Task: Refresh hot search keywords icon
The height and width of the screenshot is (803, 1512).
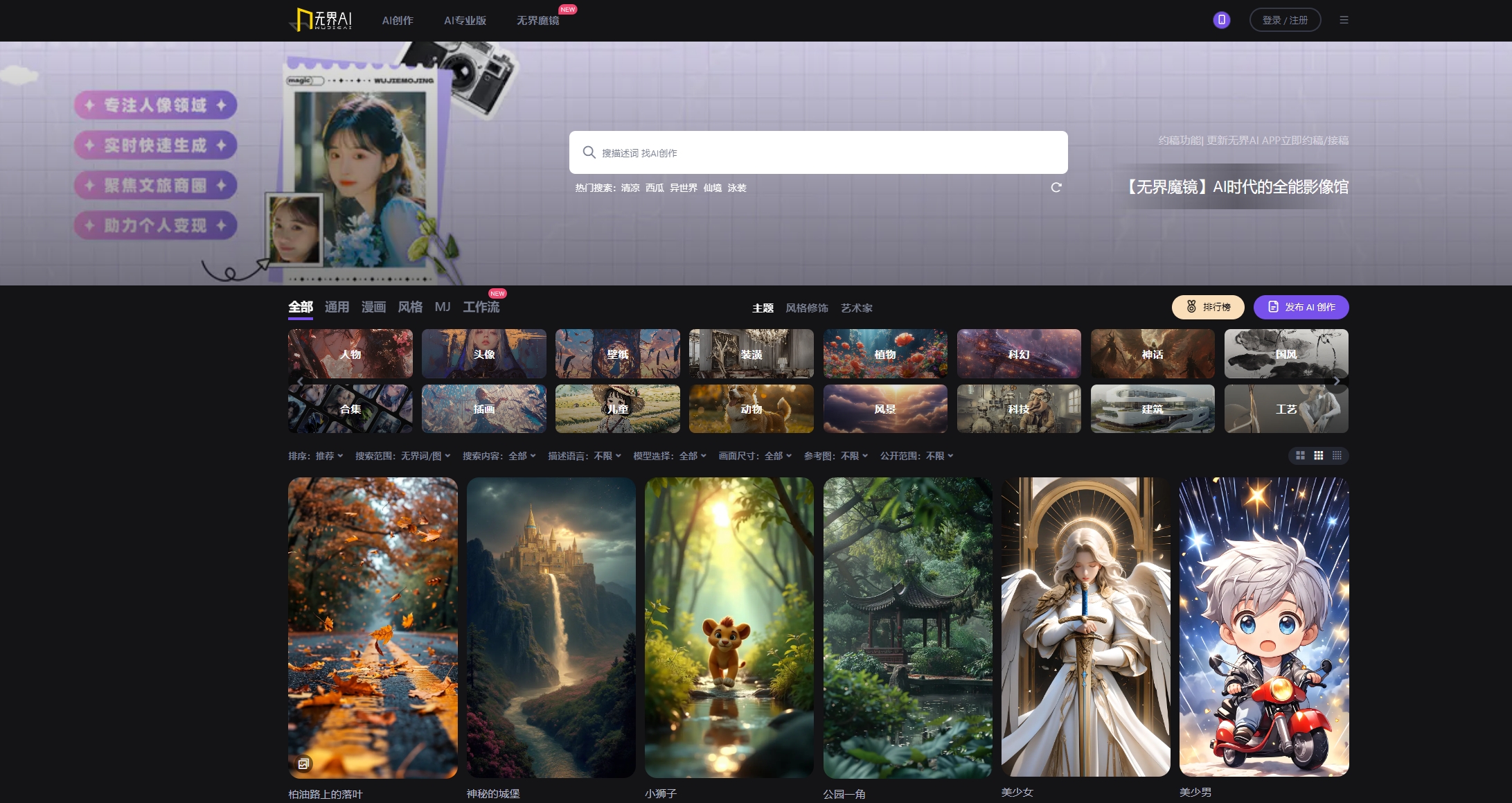Action: tap(1056, 188)
